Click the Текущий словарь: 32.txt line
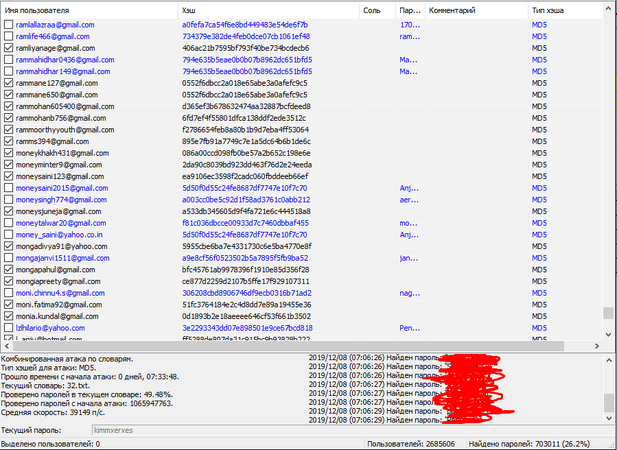The width and height of the screenshot is (617, 450). coord(45,385)
